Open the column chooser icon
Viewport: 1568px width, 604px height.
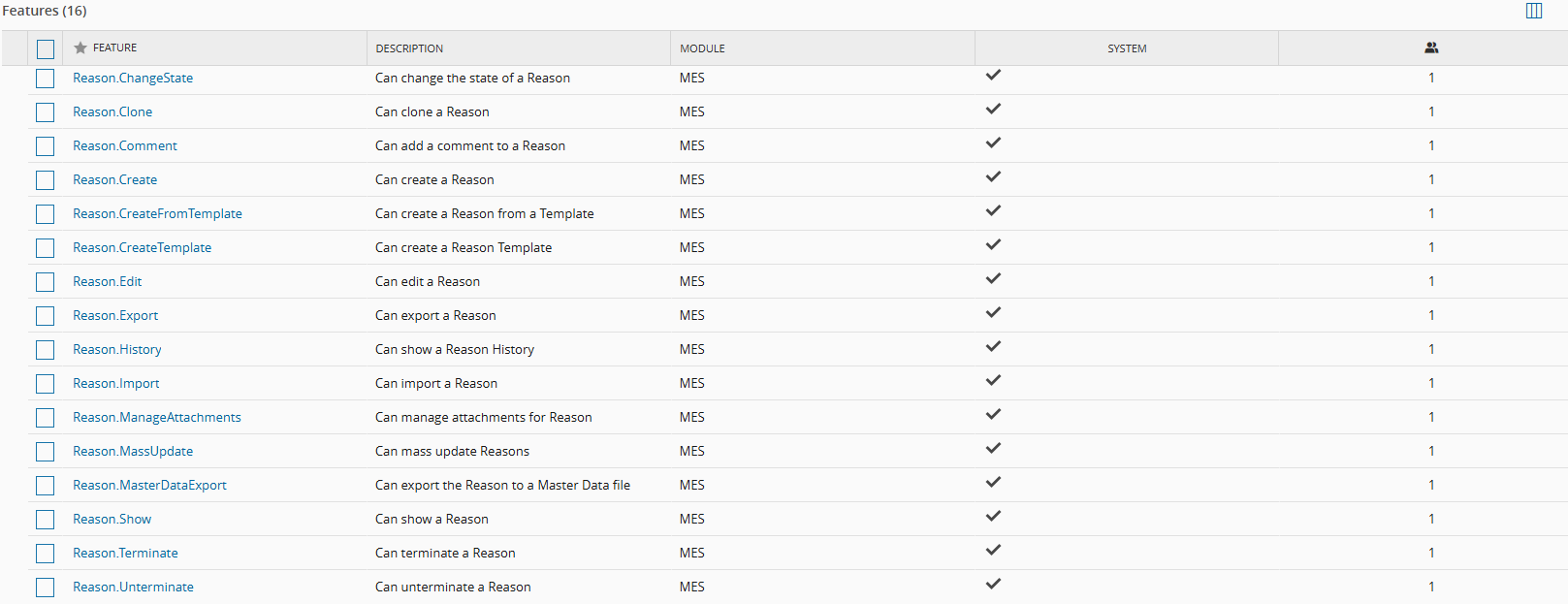(x=1534, y=11)
